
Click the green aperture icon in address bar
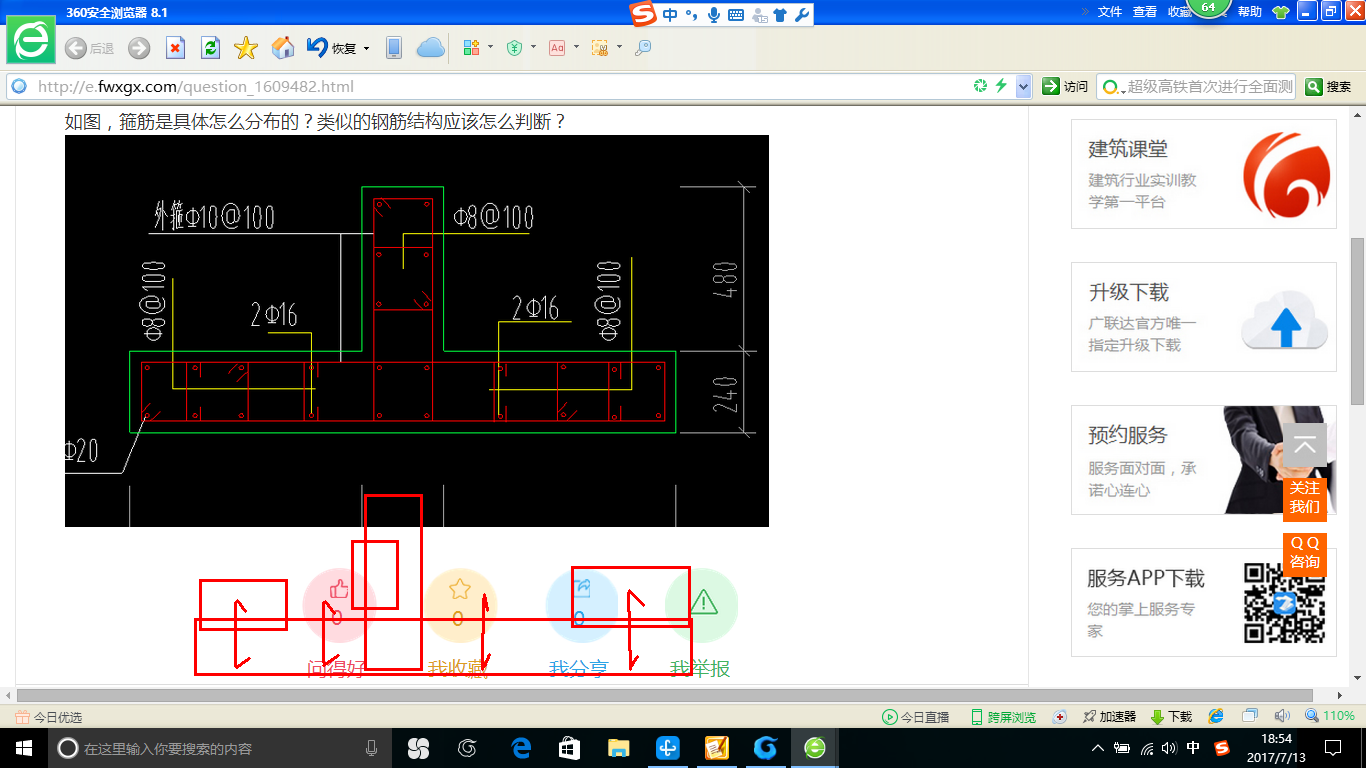[981, 86]
